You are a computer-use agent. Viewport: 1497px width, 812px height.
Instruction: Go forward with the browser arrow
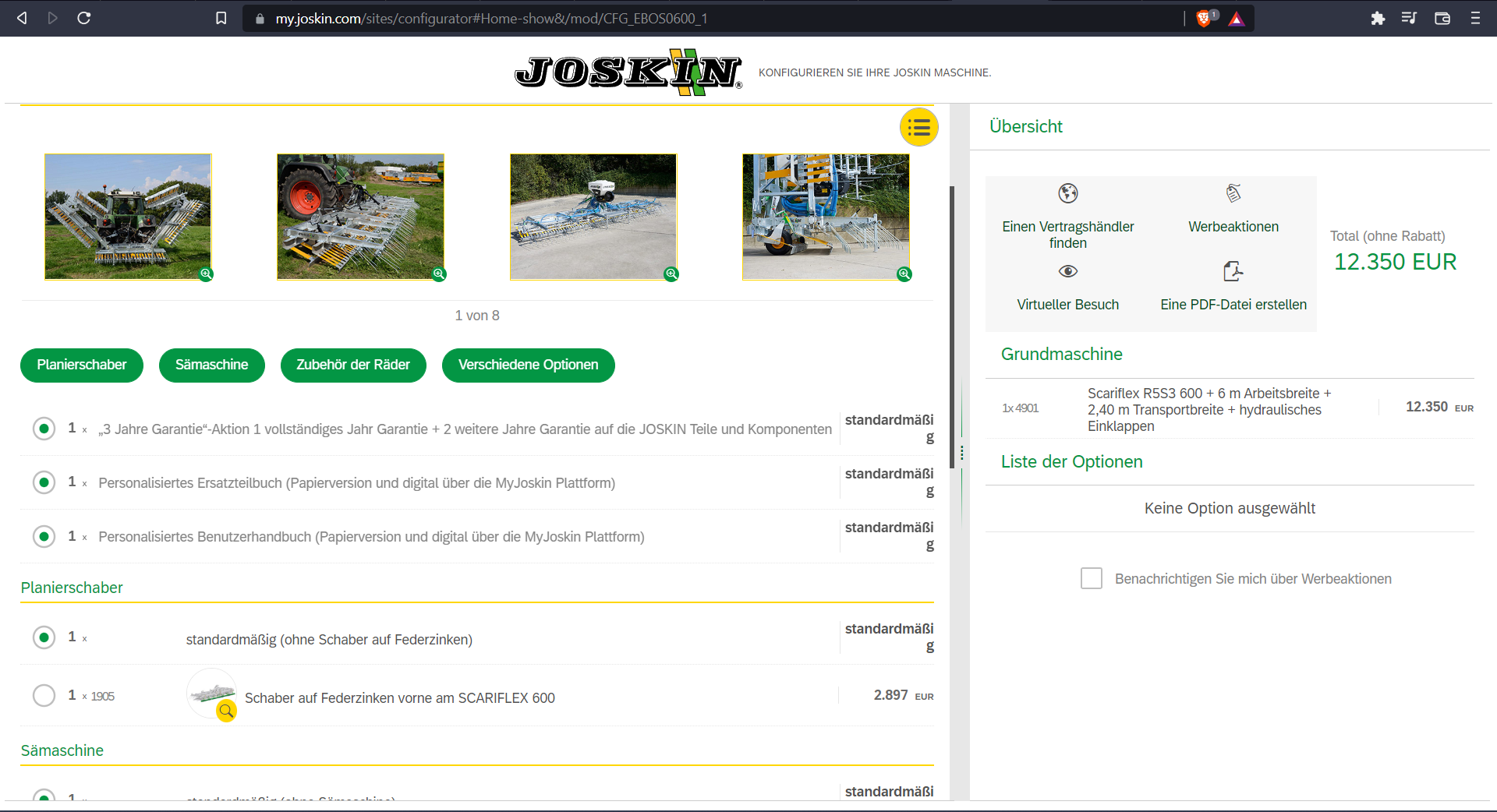(53, 18)
